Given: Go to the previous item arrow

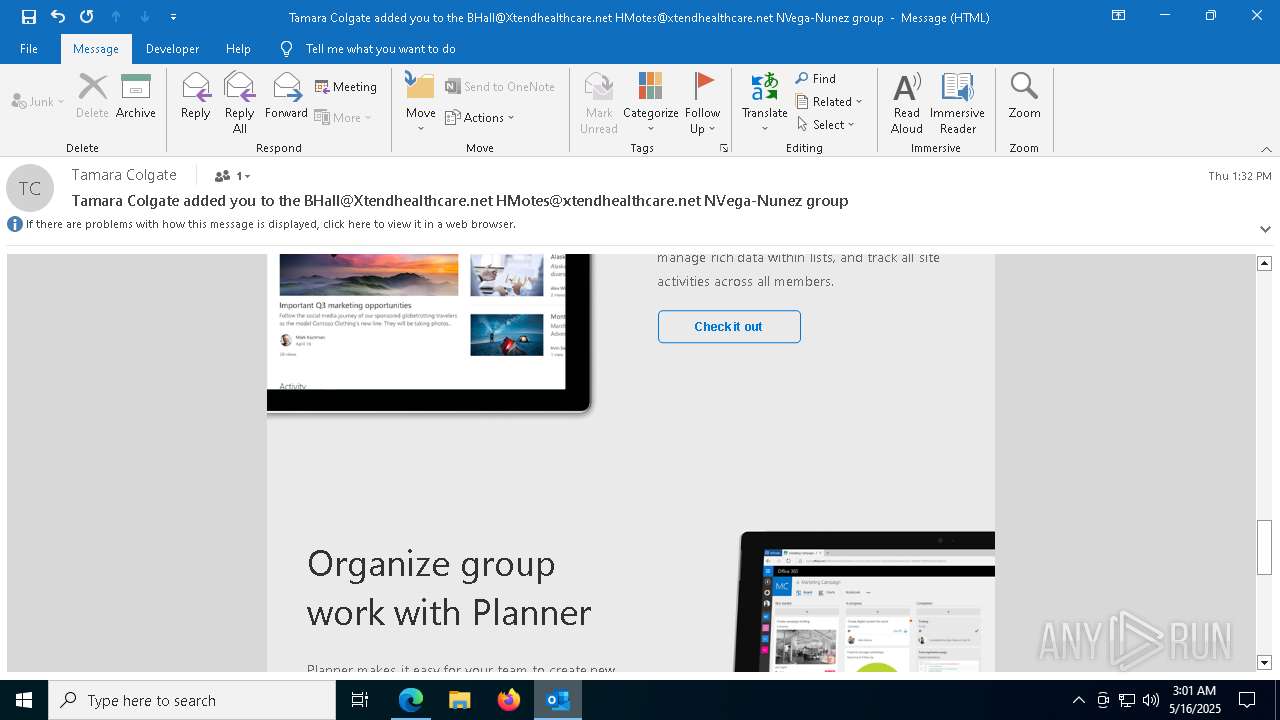Looking at the screenshot, I should coord(116,16).
